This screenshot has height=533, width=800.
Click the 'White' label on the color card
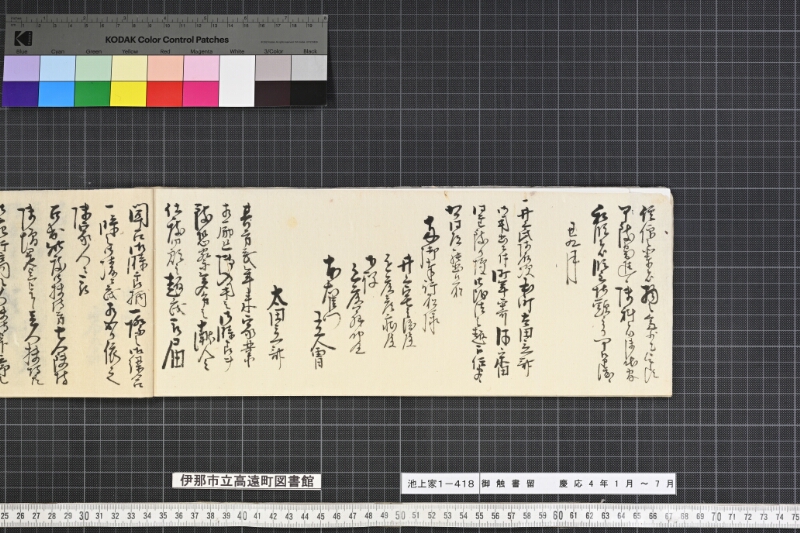point(237,52)
